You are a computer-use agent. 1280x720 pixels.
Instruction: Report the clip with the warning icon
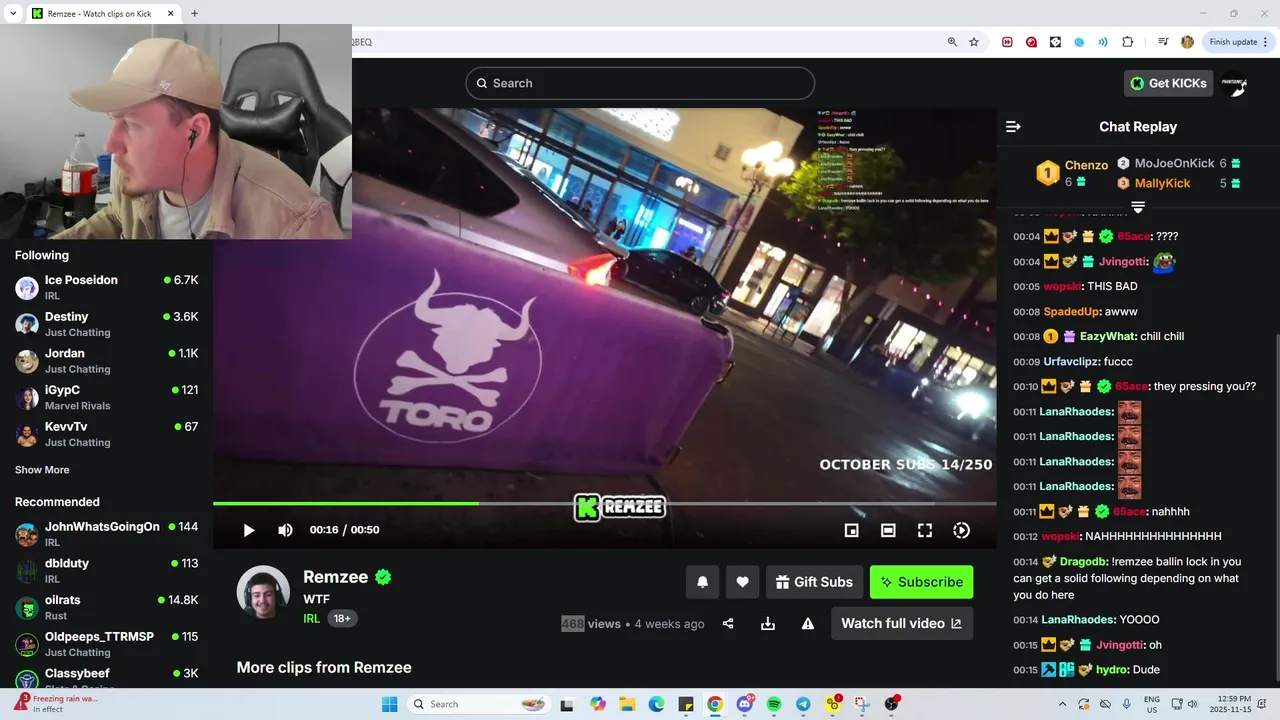(808, 623)
